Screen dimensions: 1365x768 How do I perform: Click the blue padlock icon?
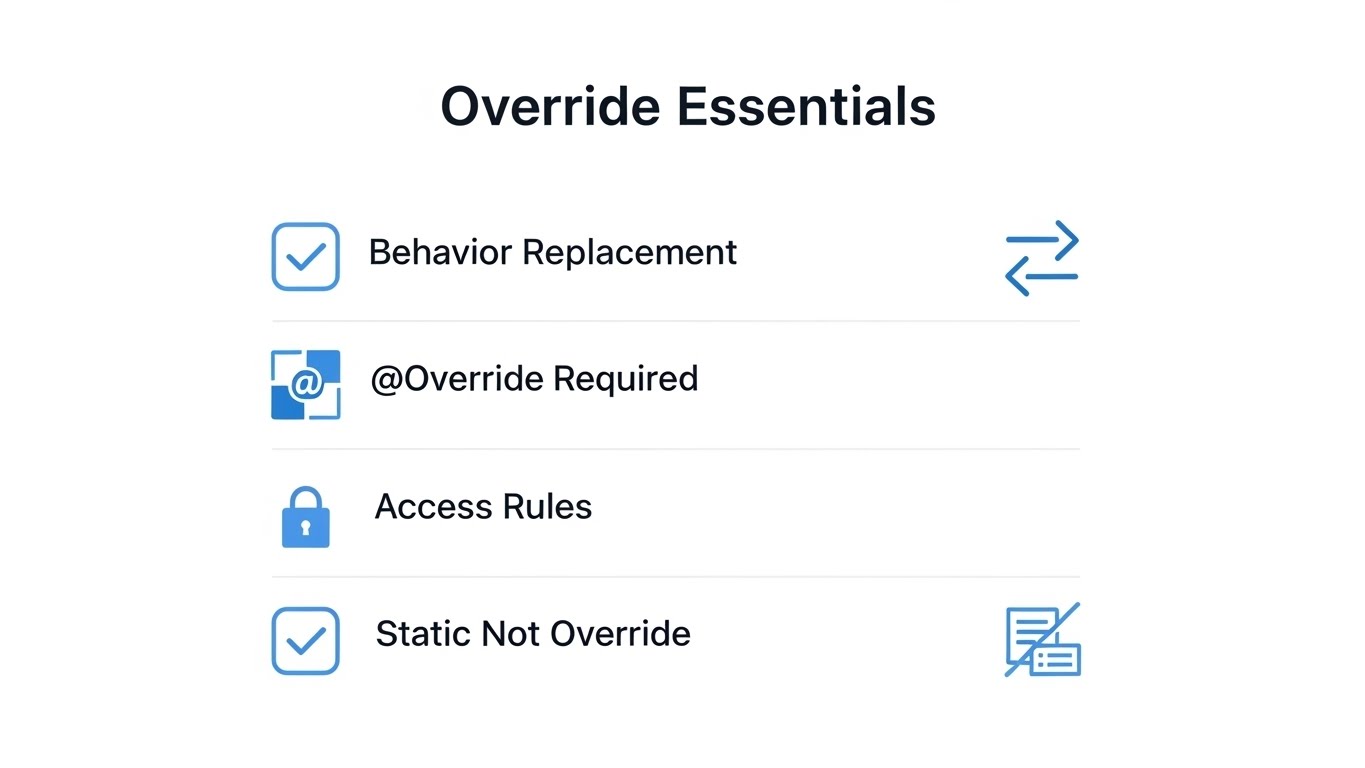tap(305, 517)
